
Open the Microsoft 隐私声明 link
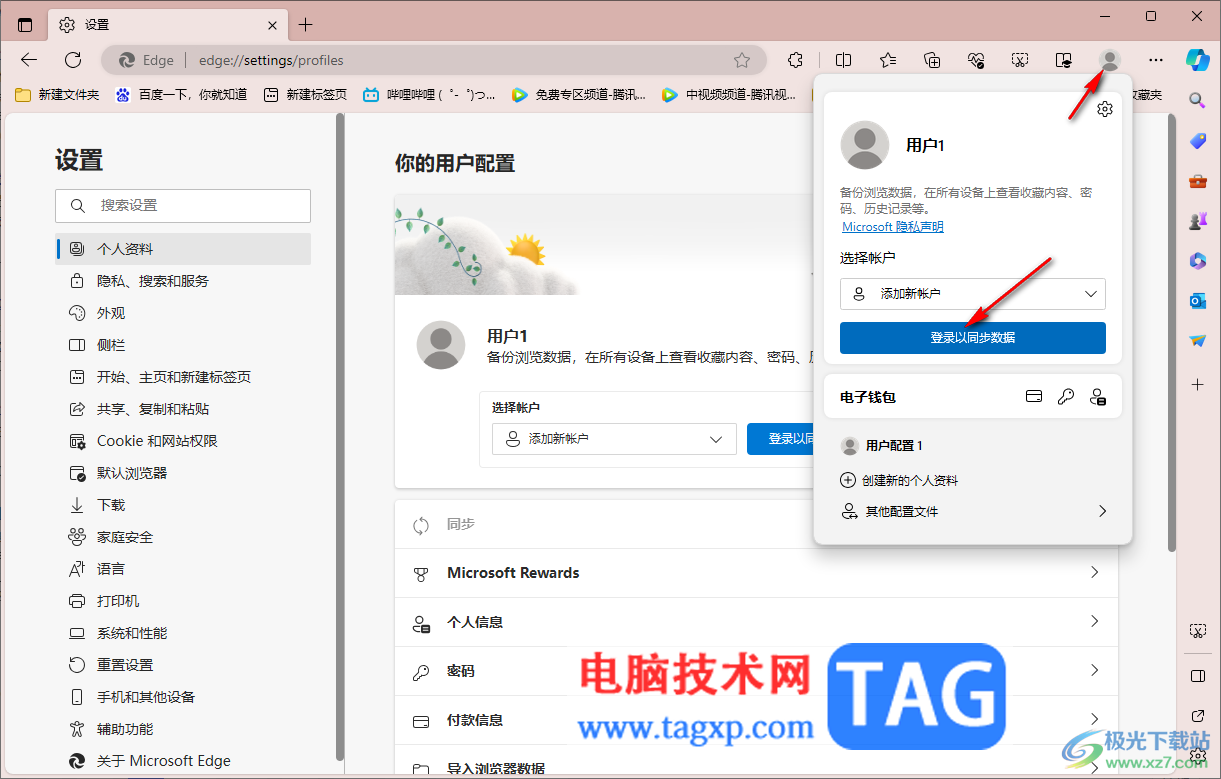click(892, 226)
